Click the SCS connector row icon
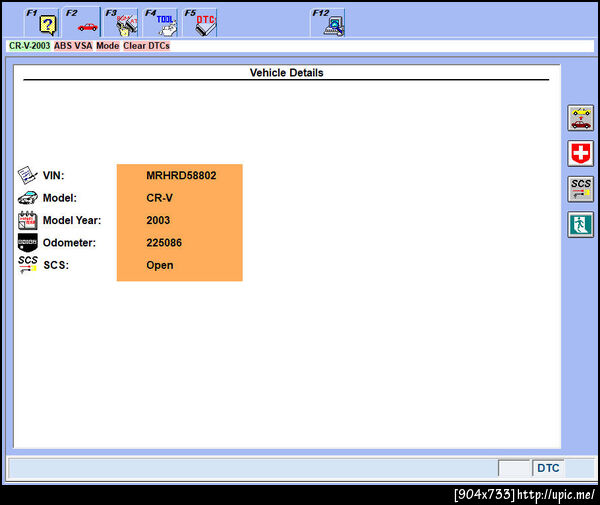Viewport: 600px width, 505px height. [28, 265]
